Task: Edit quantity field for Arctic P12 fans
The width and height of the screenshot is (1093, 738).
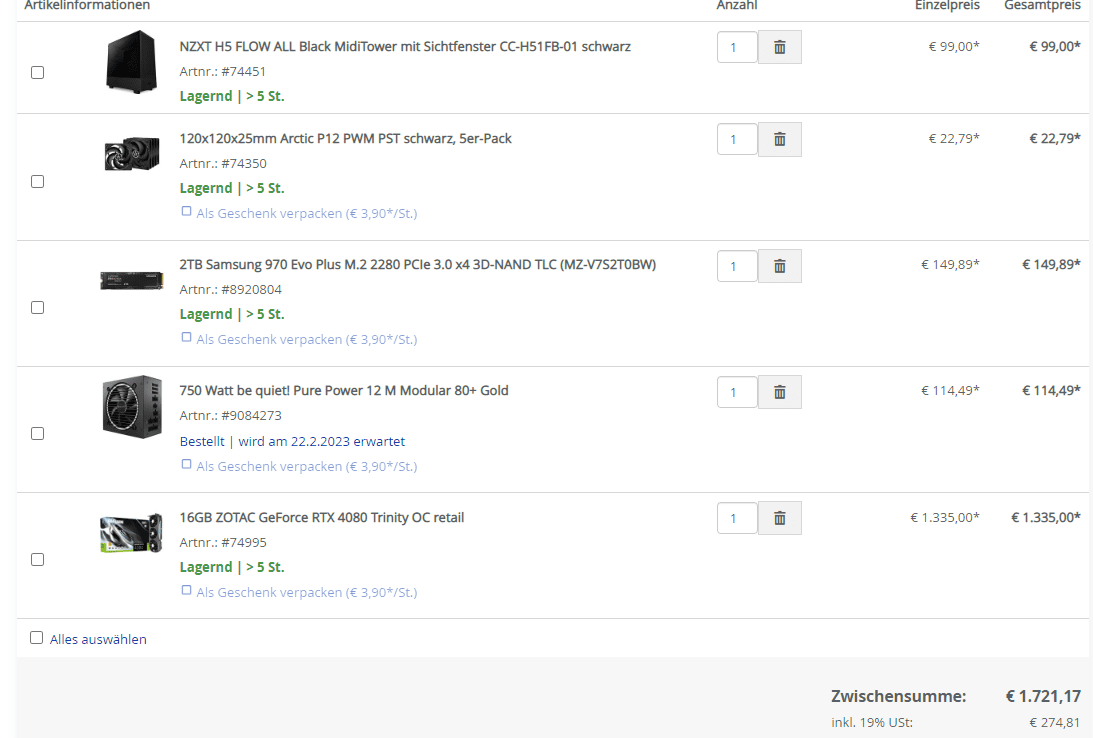Action: tap(737, 139)
